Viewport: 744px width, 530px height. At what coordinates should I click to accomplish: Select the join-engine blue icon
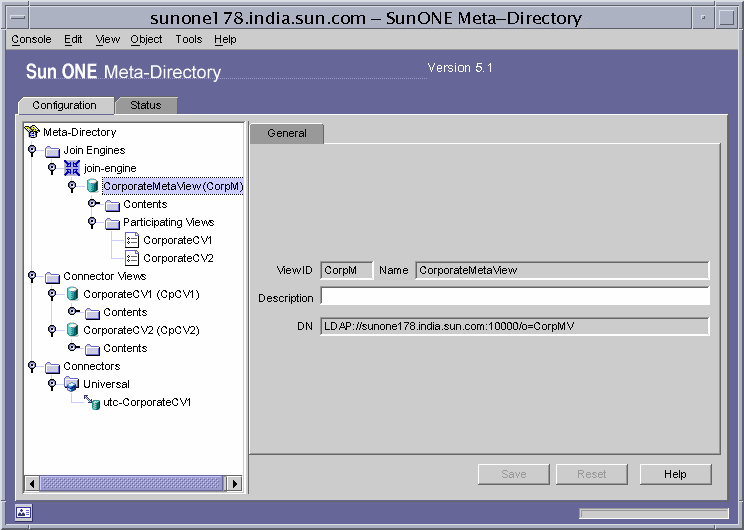(x=72, y=168)
